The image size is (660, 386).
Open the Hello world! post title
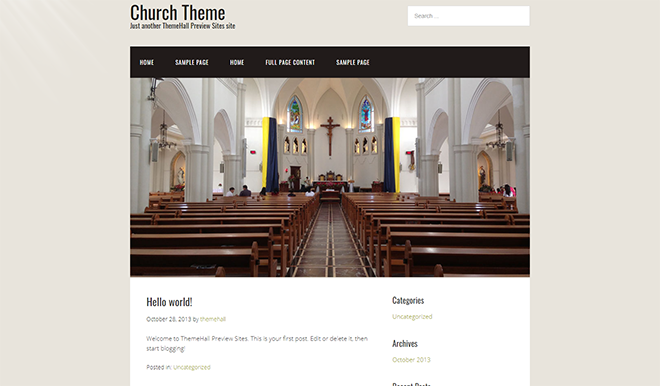pos(169,302)
